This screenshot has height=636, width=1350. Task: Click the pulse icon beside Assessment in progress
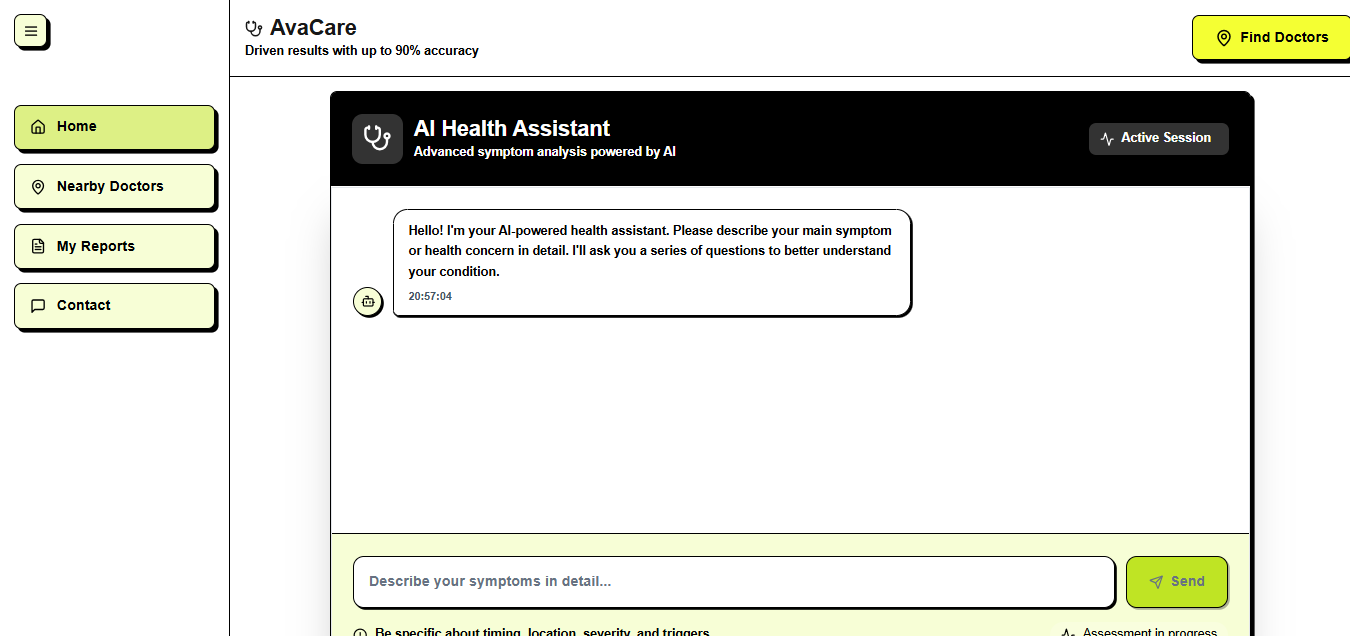(1068, 633)
